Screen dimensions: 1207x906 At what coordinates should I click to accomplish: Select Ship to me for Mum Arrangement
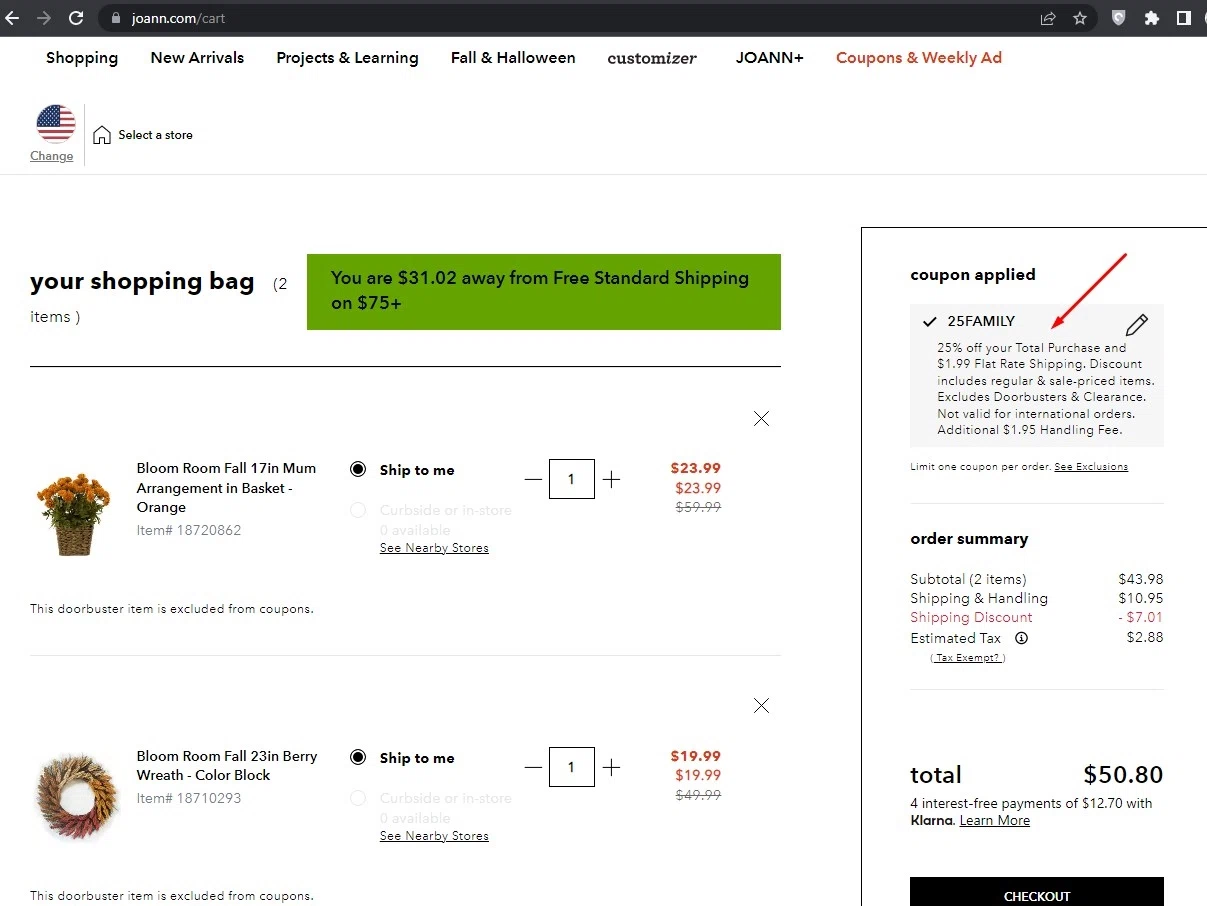pyautogui.click(x=358, y=470)
